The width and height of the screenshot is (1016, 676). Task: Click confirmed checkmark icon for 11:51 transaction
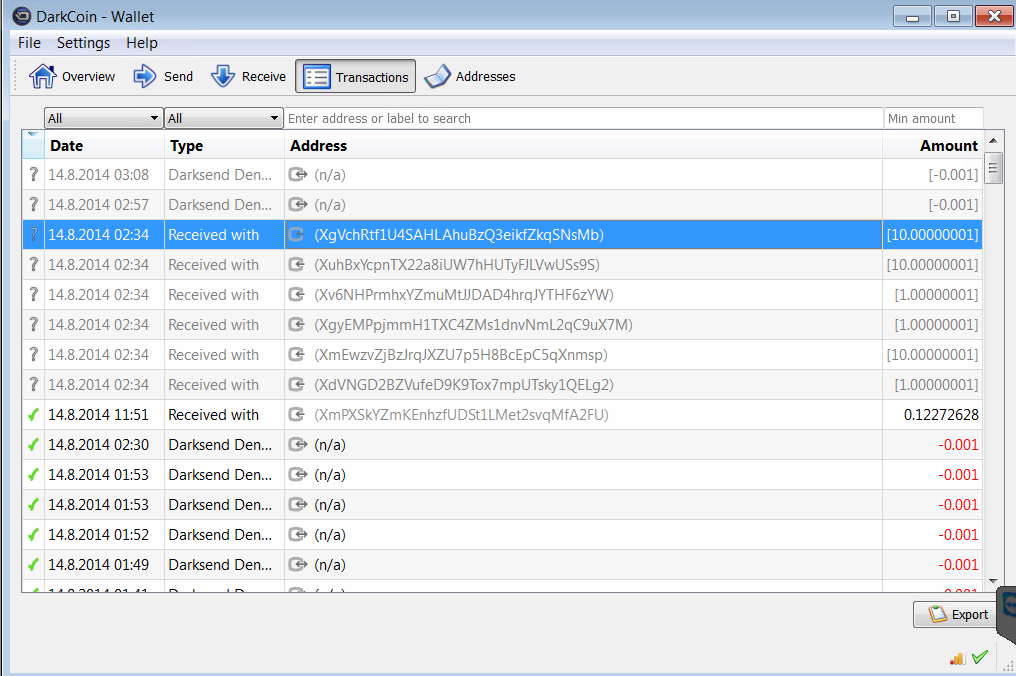(x=34, y=415)
